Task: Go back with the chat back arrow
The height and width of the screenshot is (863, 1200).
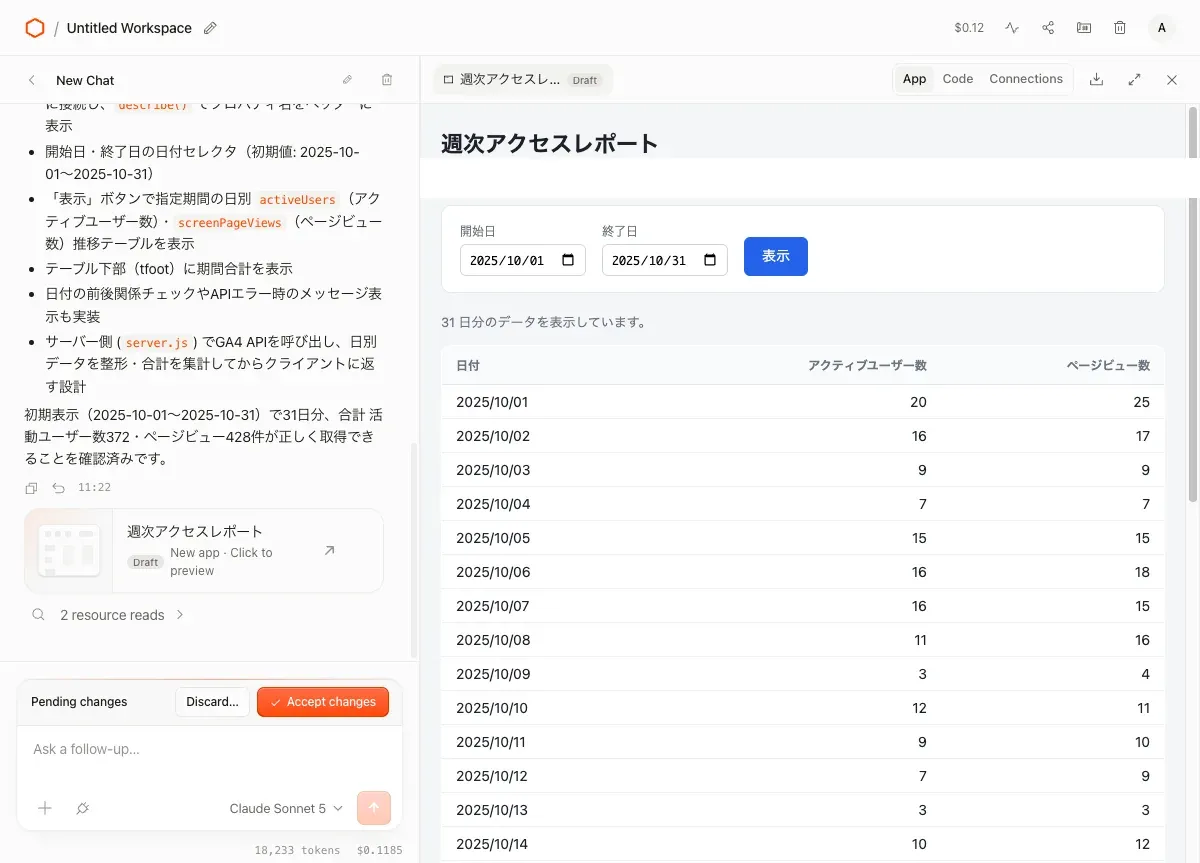Action: [32, 80]
